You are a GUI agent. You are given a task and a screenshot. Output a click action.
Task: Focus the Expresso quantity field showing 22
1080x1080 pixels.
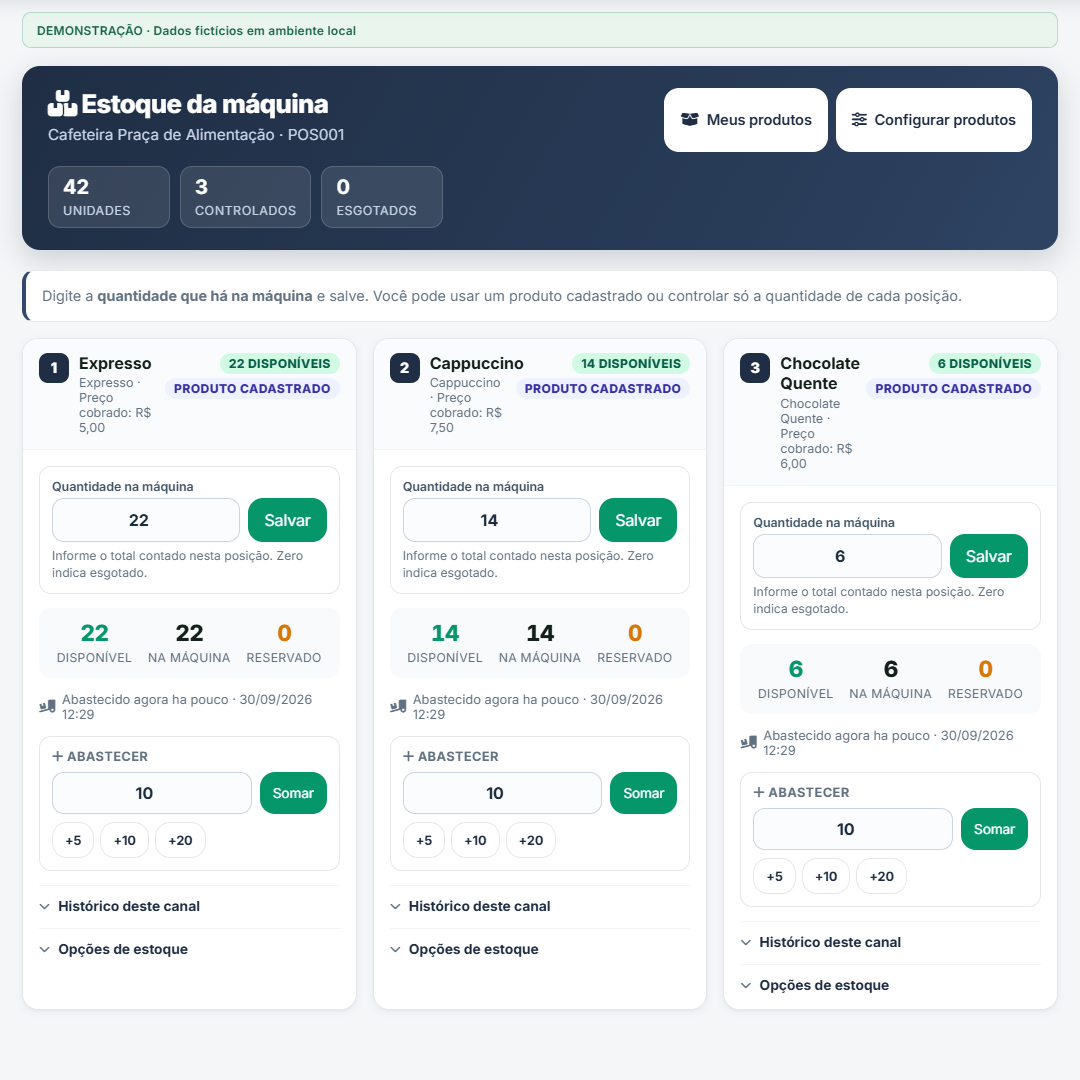tap(146, 520)
